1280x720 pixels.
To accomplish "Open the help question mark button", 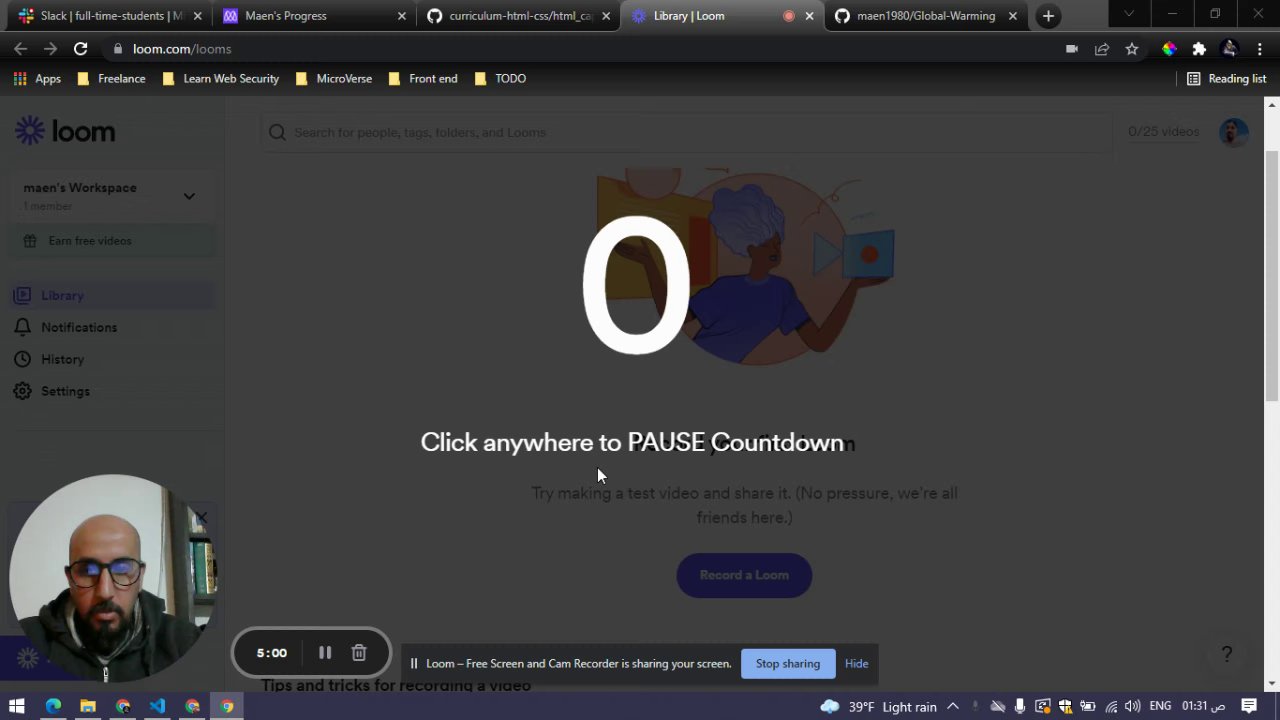I will click(x=1227, y=654).
